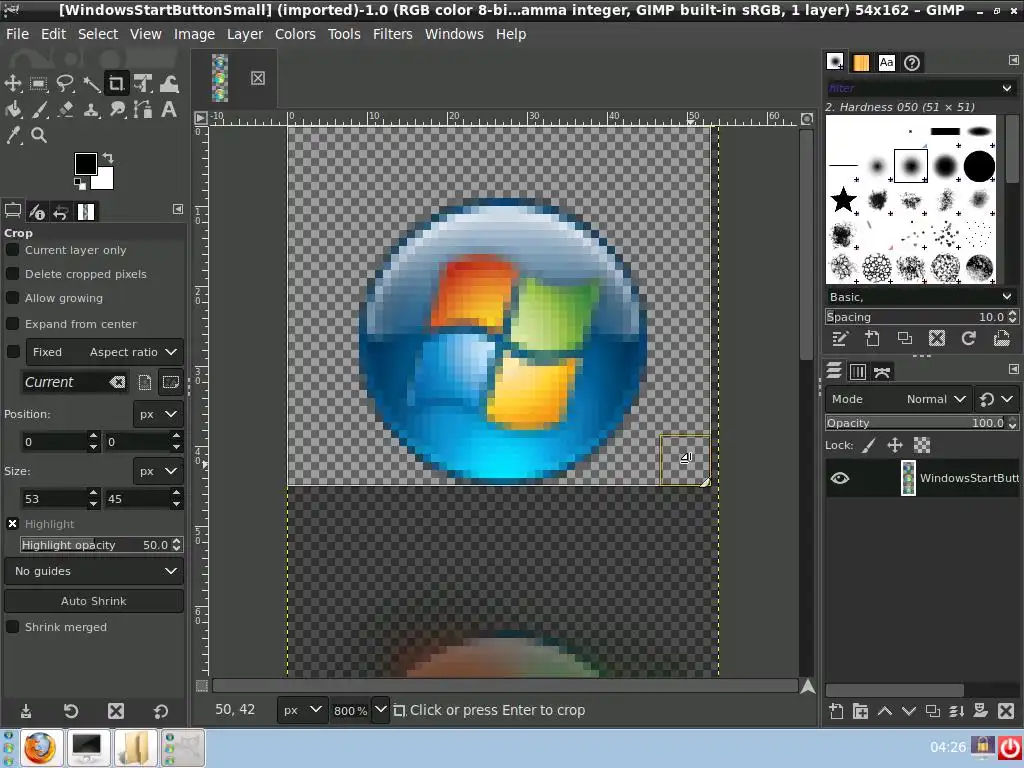This screenshot has width=1024, height=768.
Task: Open the Filters menu
Action: tap(392, 34)
